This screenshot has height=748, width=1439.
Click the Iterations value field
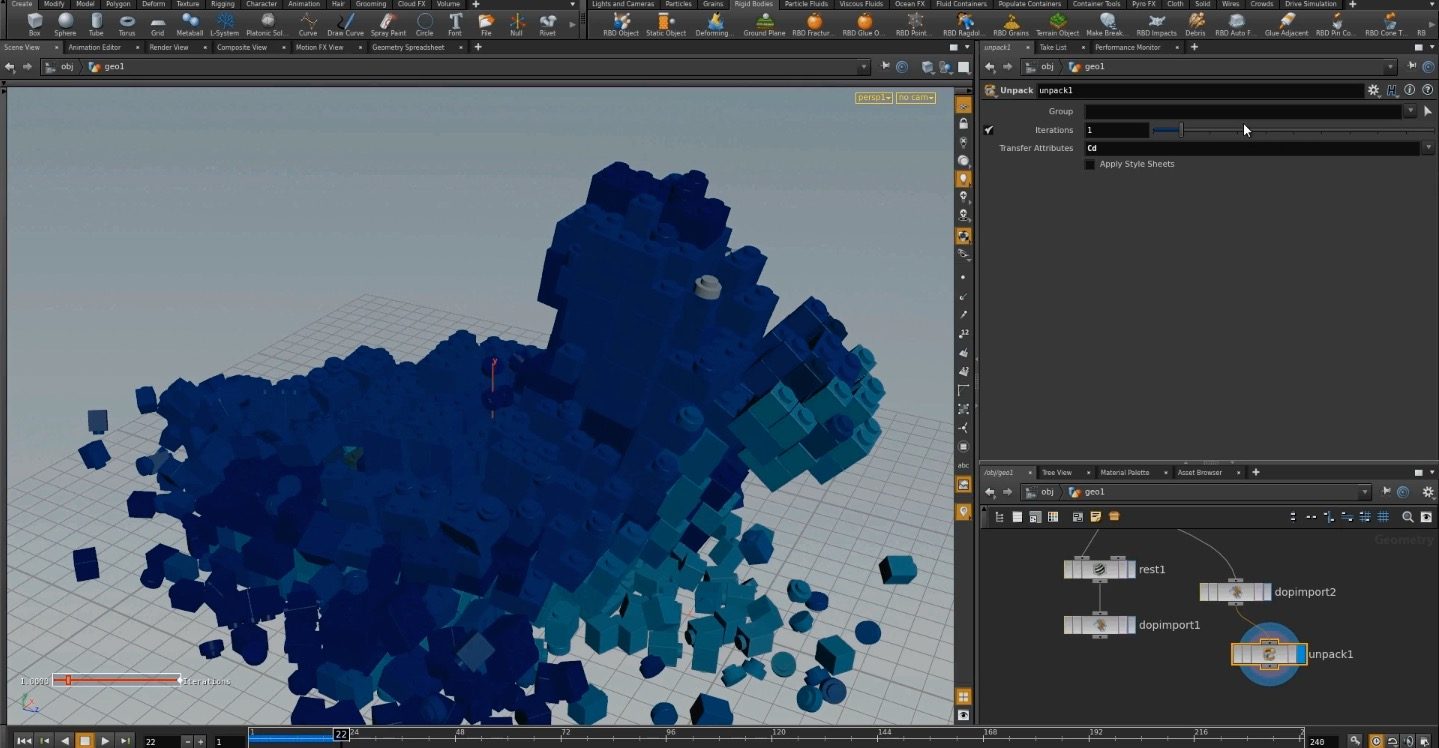[x=1117, y=130]
